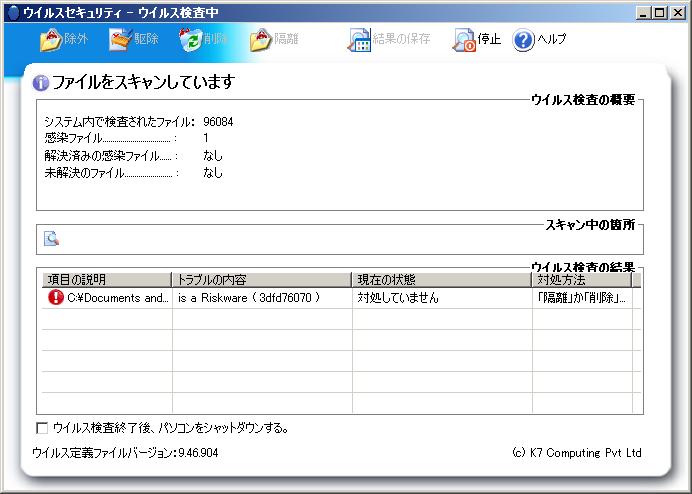The height and width of the screenshot is (494, 692).
Task: Click the 削除 (delete) recycle icon
Action: [191, 40]
